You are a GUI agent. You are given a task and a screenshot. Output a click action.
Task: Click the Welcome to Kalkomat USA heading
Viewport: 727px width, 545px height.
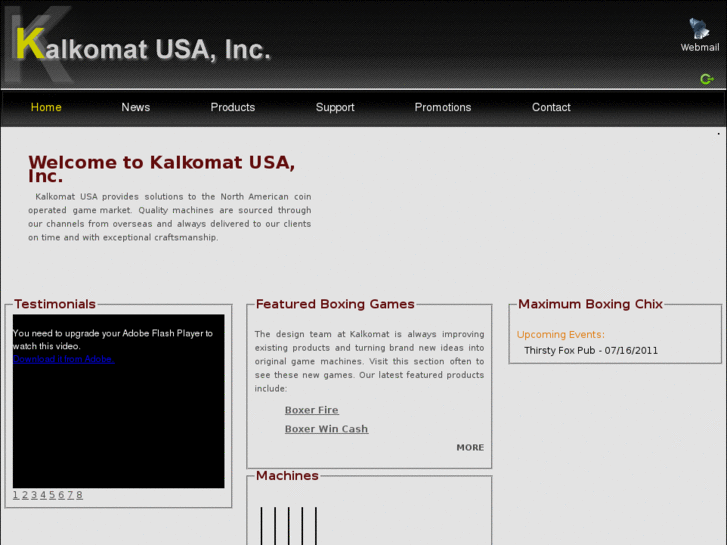tap(161, 169)
